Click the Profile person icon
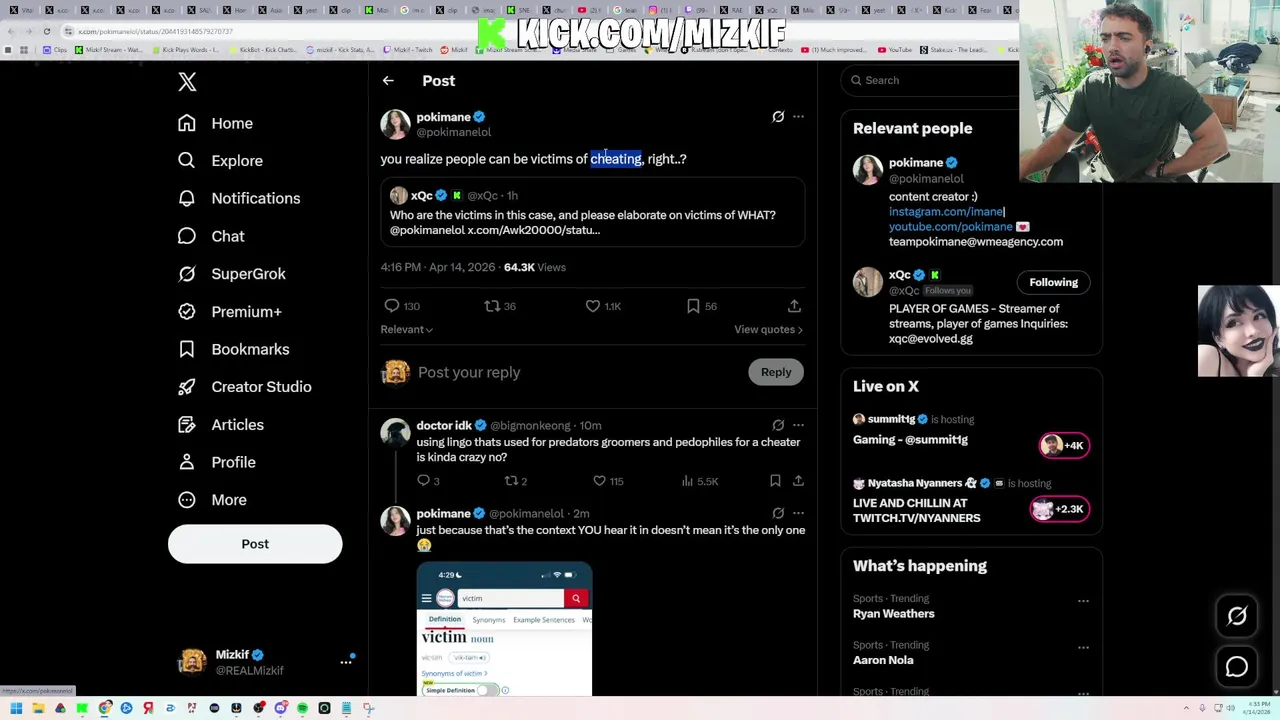 [x=187, y=462]
